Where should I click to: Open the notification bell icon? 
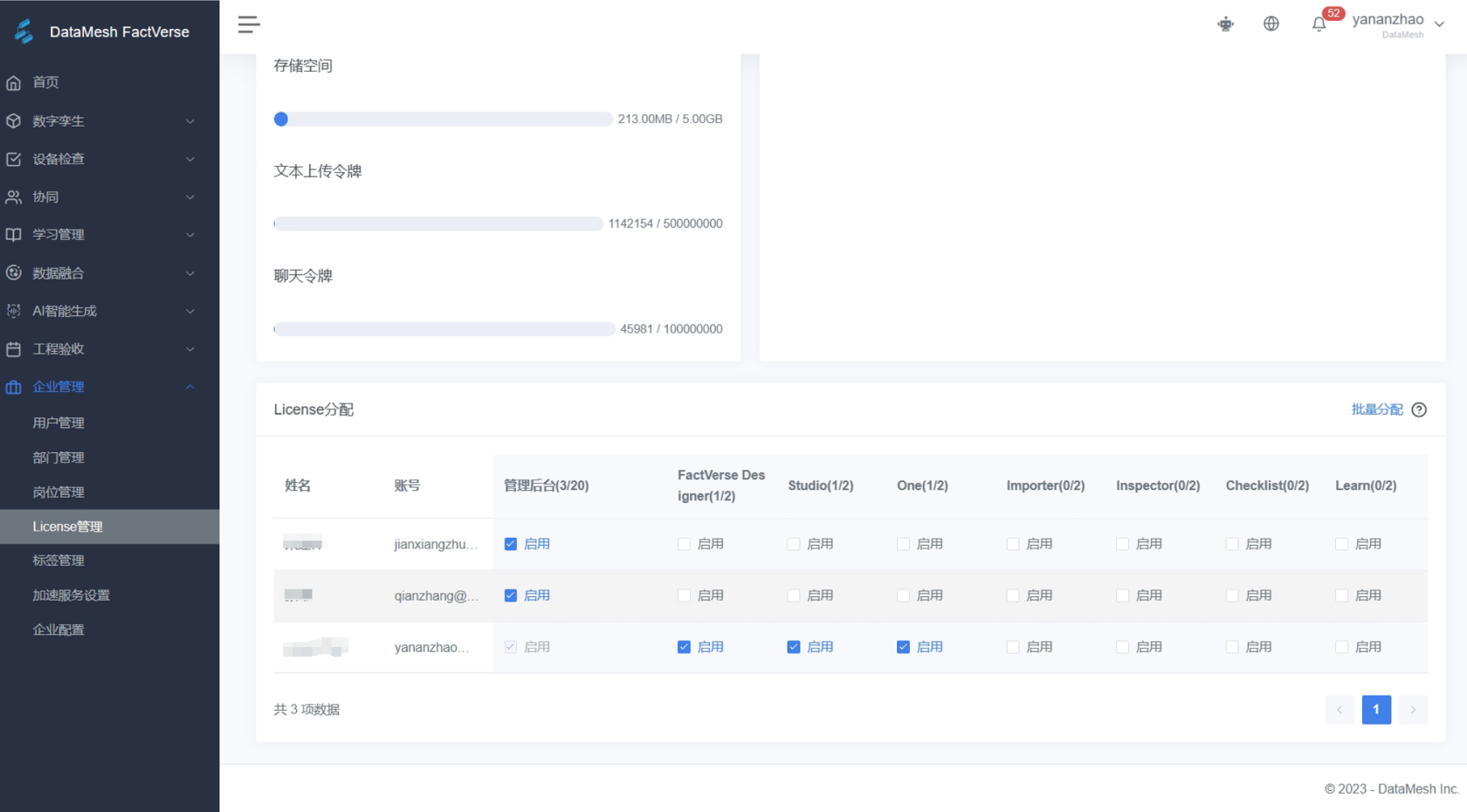pos(1319,24)
